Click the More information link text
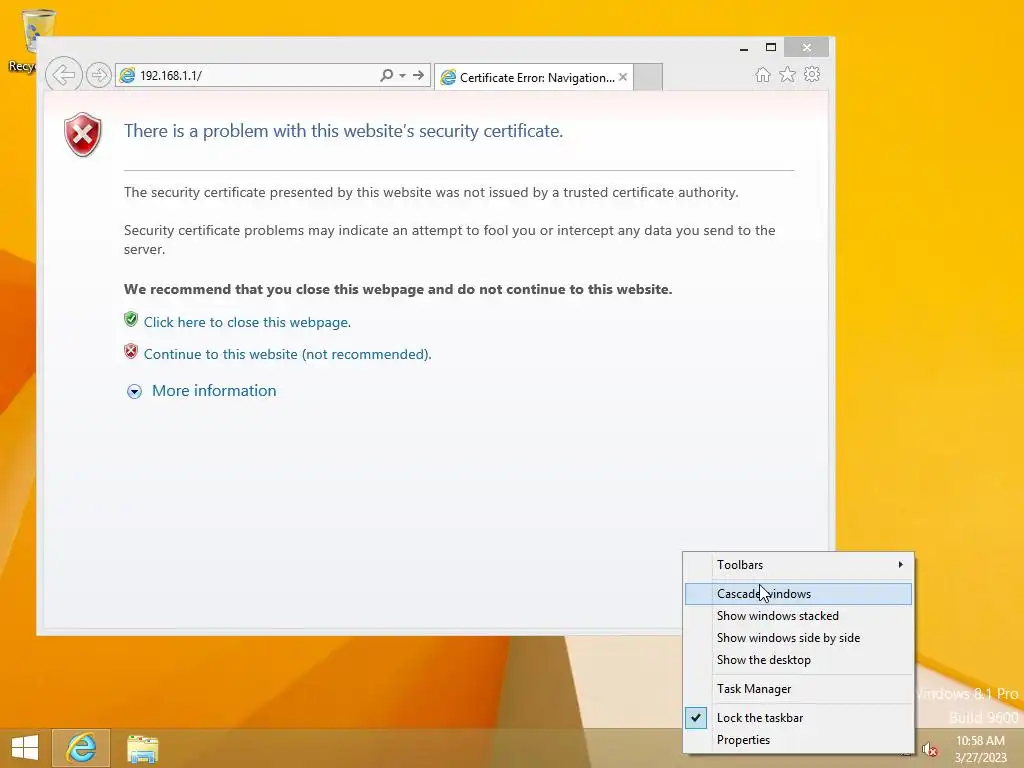Screen dimensions: 1024x768 pyautogui.click(x=214, y=391)
